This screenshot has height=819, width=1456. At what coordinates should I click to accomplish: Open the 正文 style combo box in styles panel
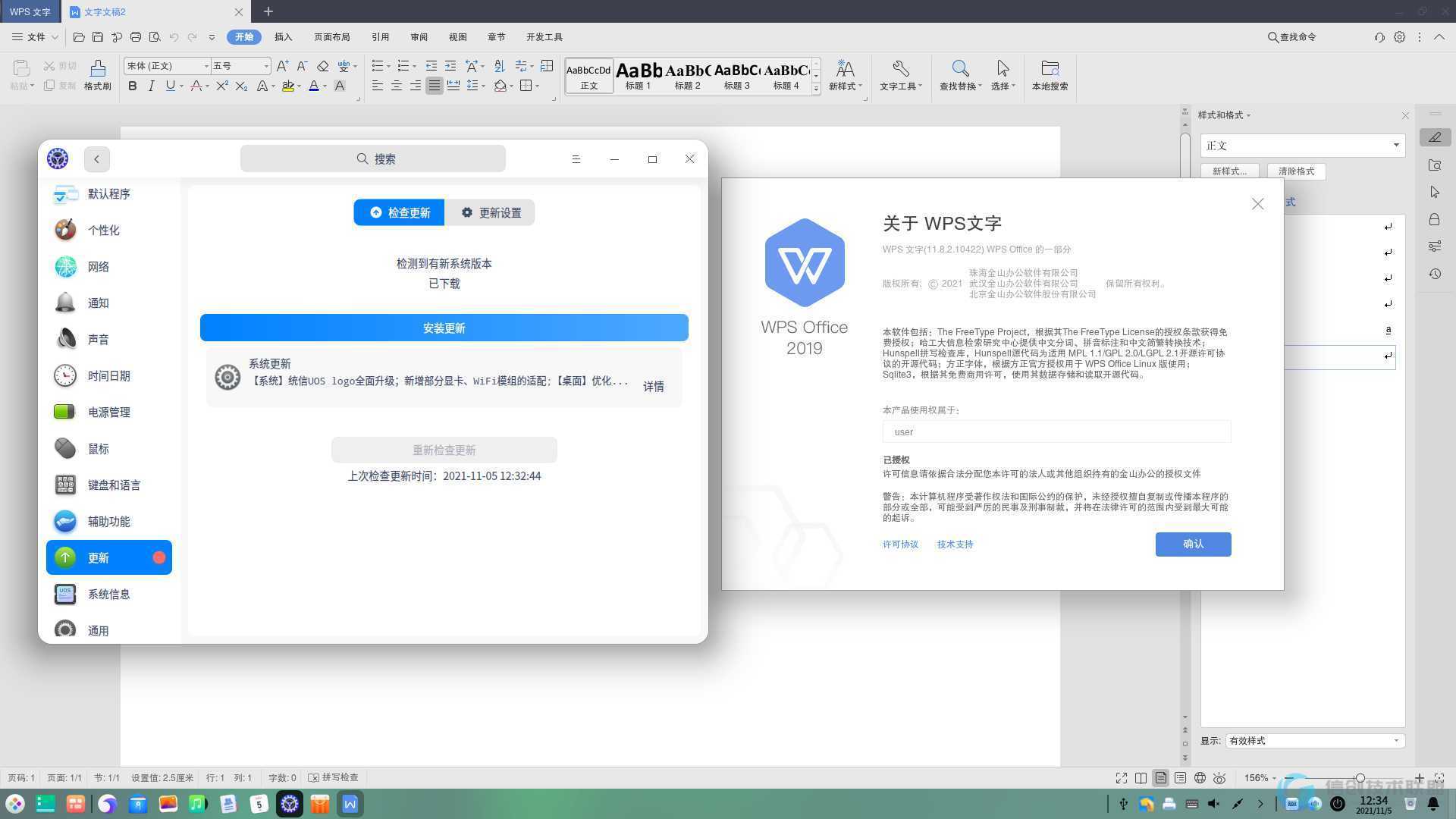[1302, 146]
